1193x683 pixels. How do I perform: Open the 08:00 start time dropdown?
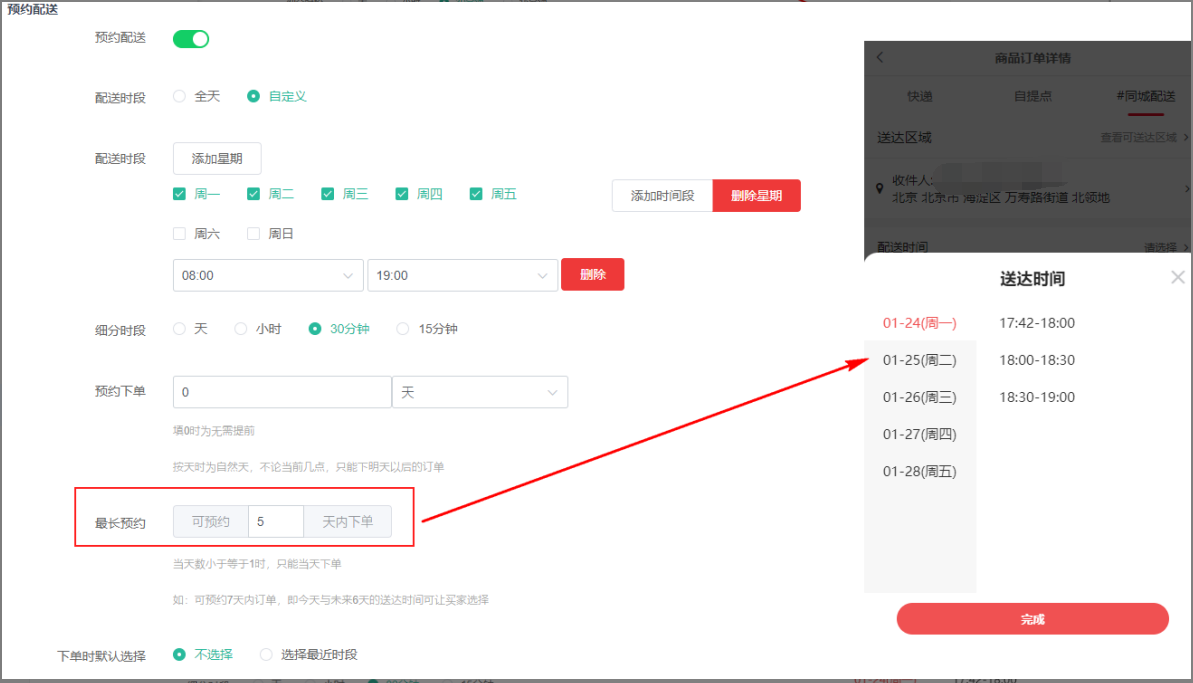[x=268, y=275]
